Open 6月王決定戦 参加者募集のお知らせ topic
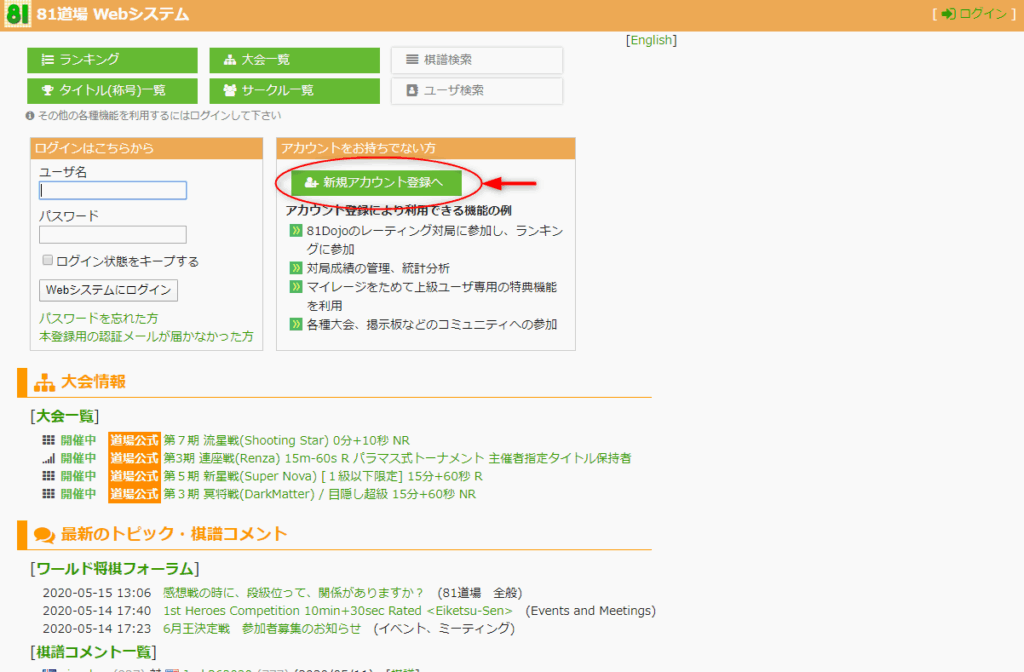The height and width of the screenshot is (672, 1024). 262,628
